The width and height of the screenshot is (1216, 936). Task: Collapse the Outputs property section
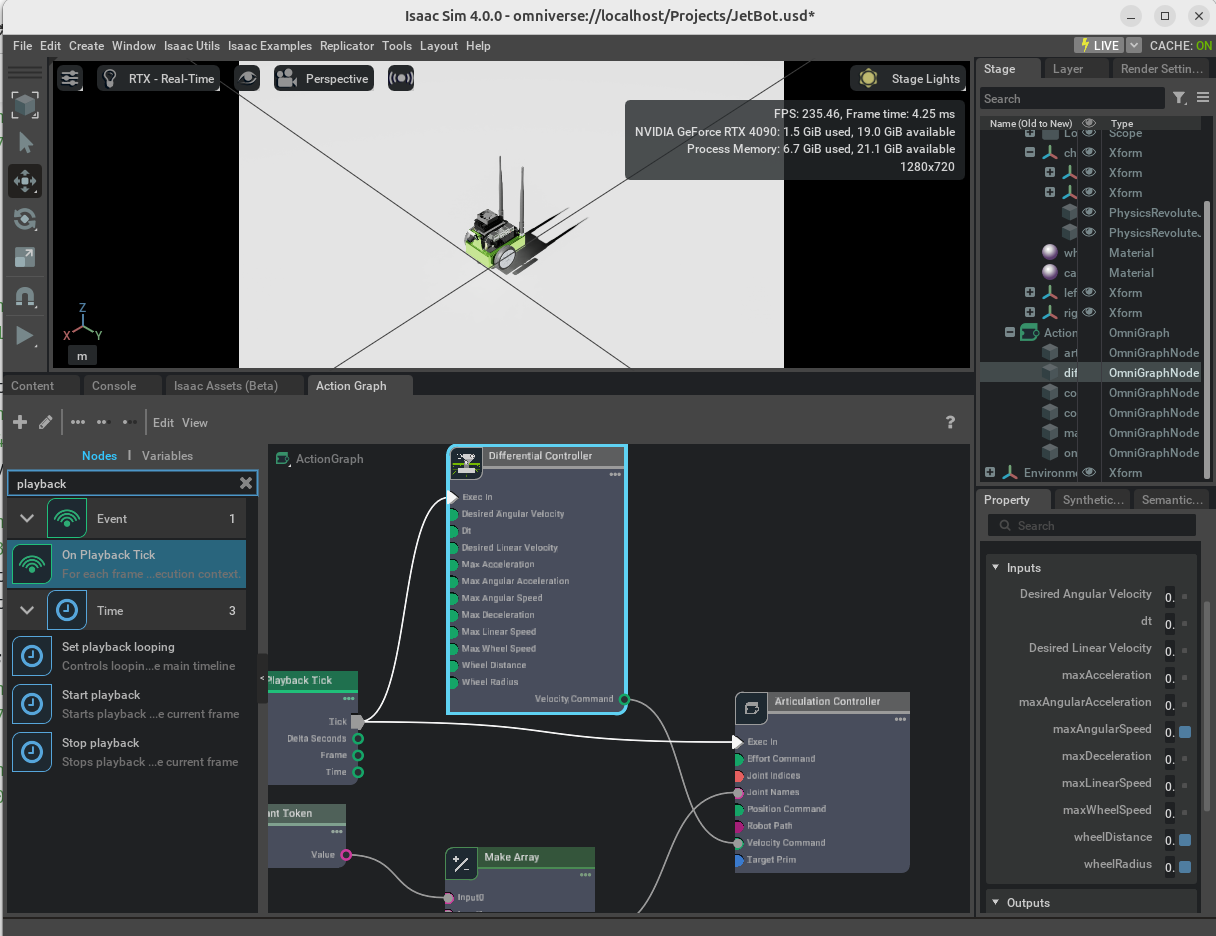(996, 903)
